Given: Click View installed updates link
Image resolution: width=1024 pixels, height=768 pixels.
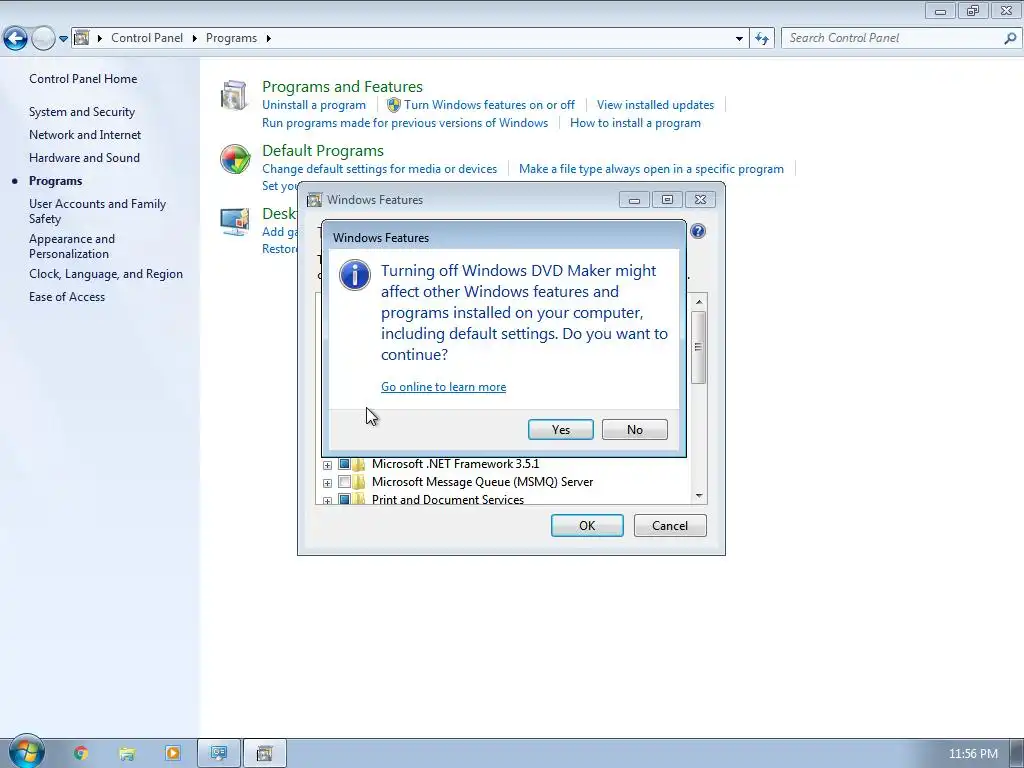Looking at the screenshot, I should tap(655, 104).
